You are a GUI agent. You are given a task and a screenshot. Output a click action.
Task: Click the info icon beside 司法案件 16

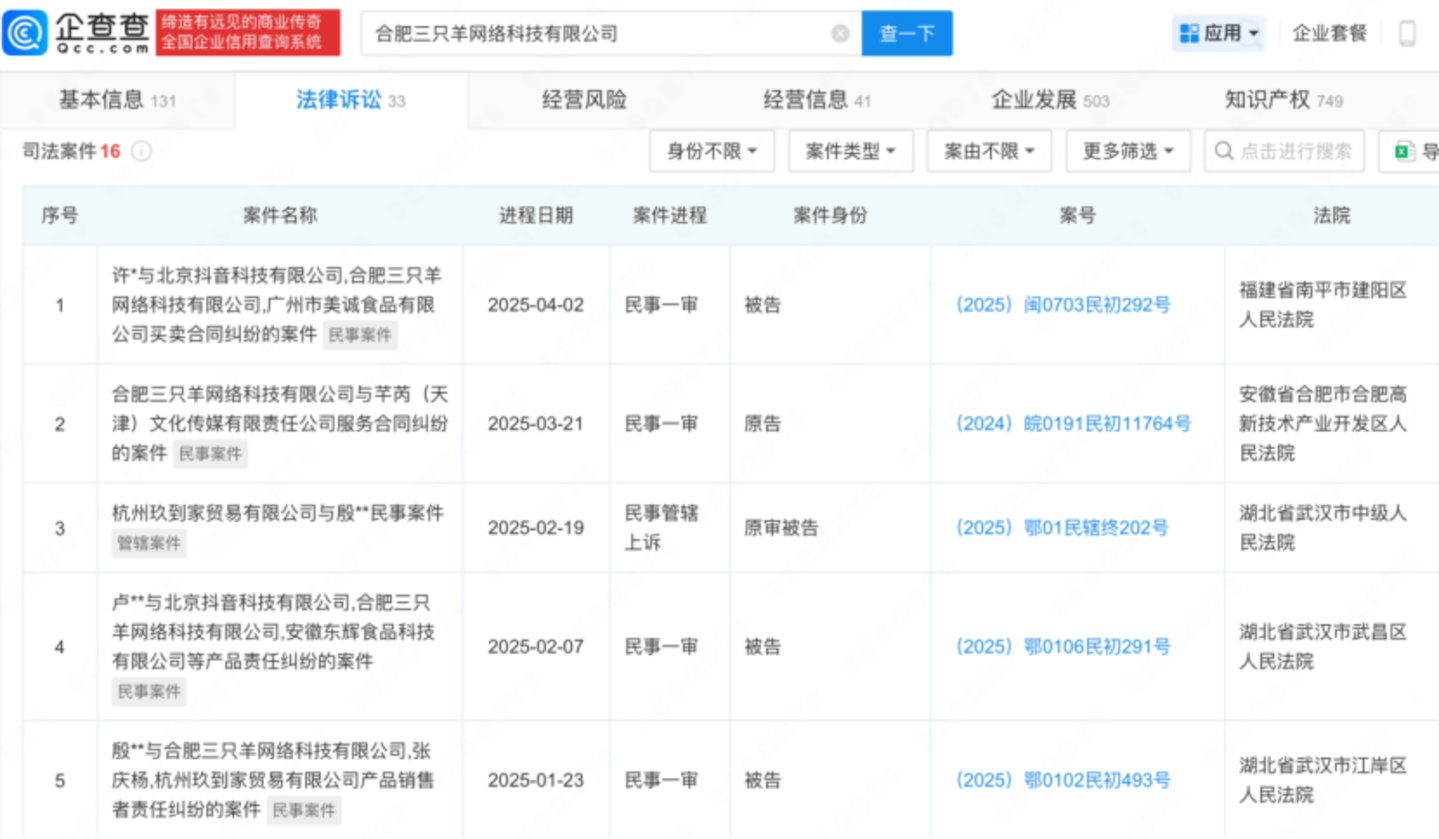pyautogui.click(x=142, y=151)
